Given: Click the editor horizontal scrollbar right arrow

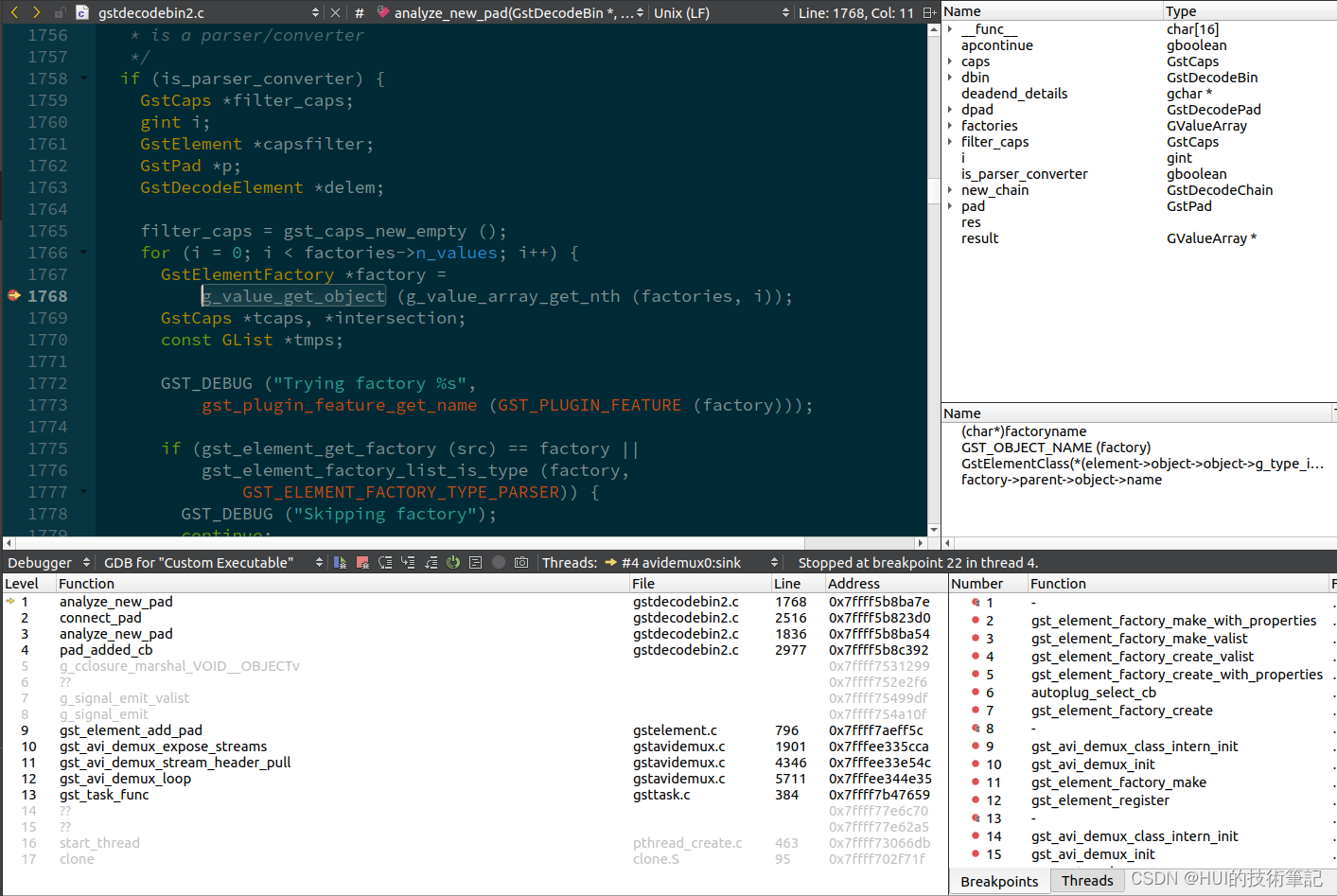Looking at the screenshot, I should click(921, 543).
